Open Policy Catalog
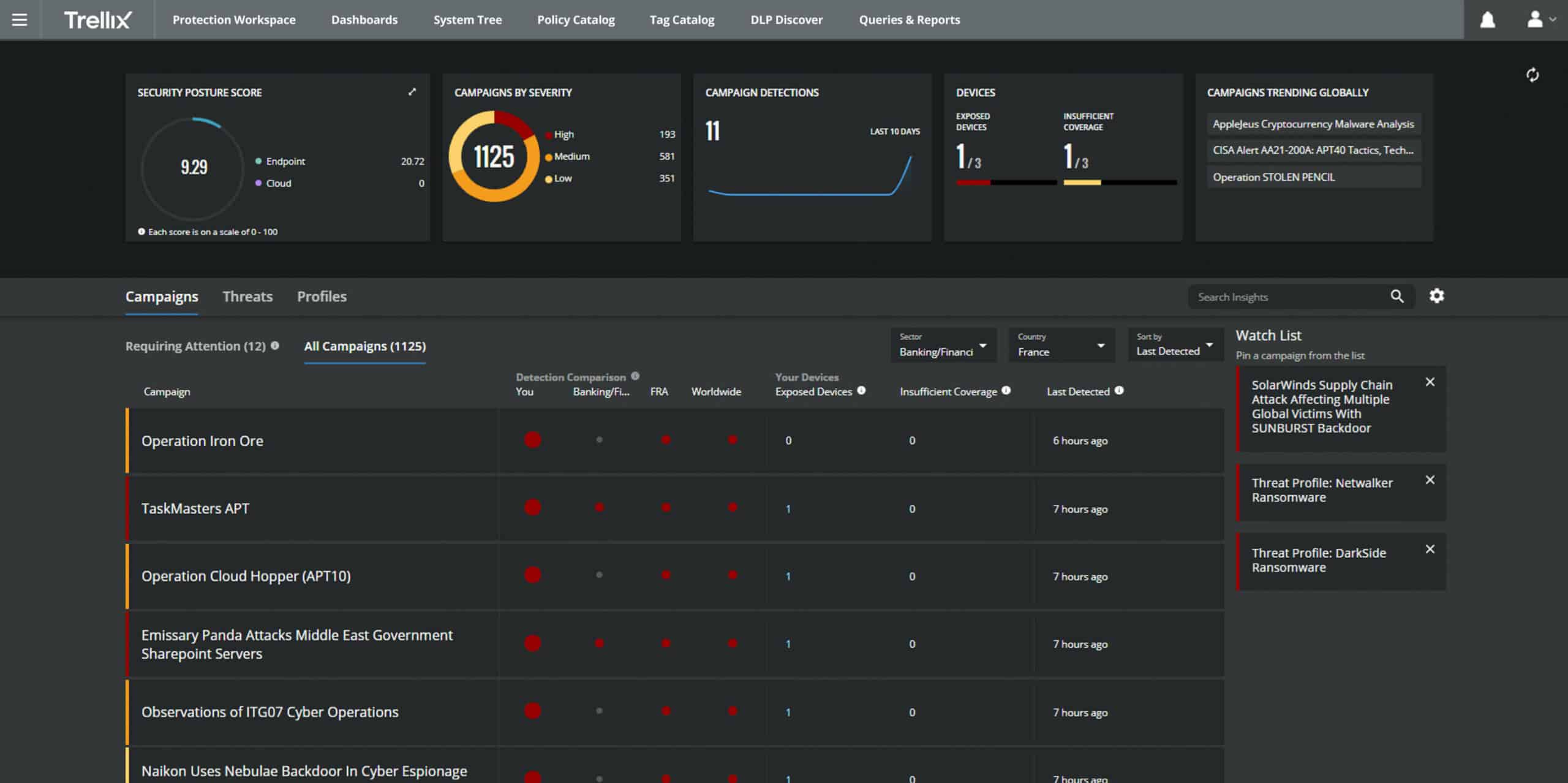 coord(576,20)
